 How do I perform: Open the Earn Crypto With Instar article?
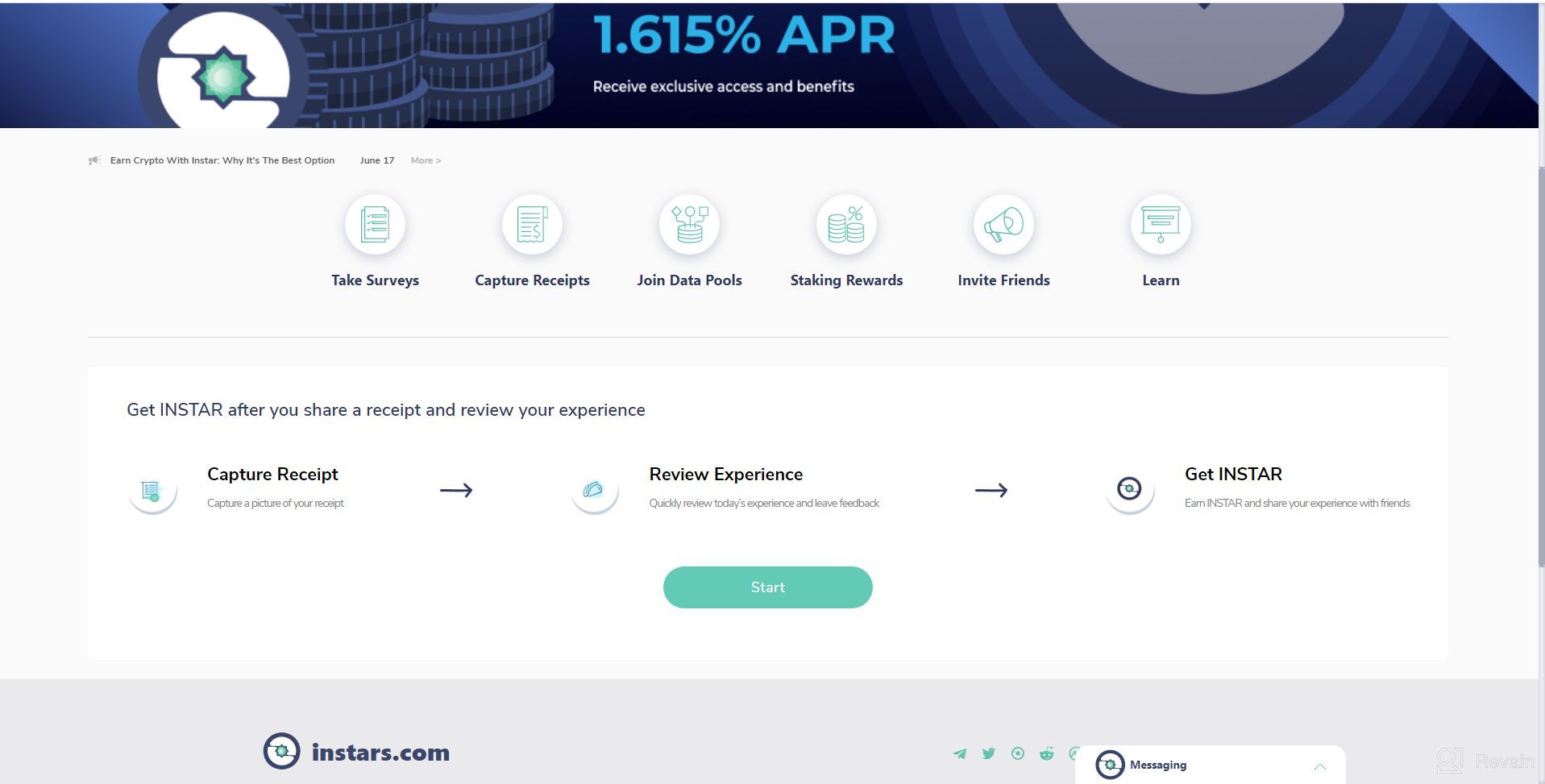[x=222, y=160]
